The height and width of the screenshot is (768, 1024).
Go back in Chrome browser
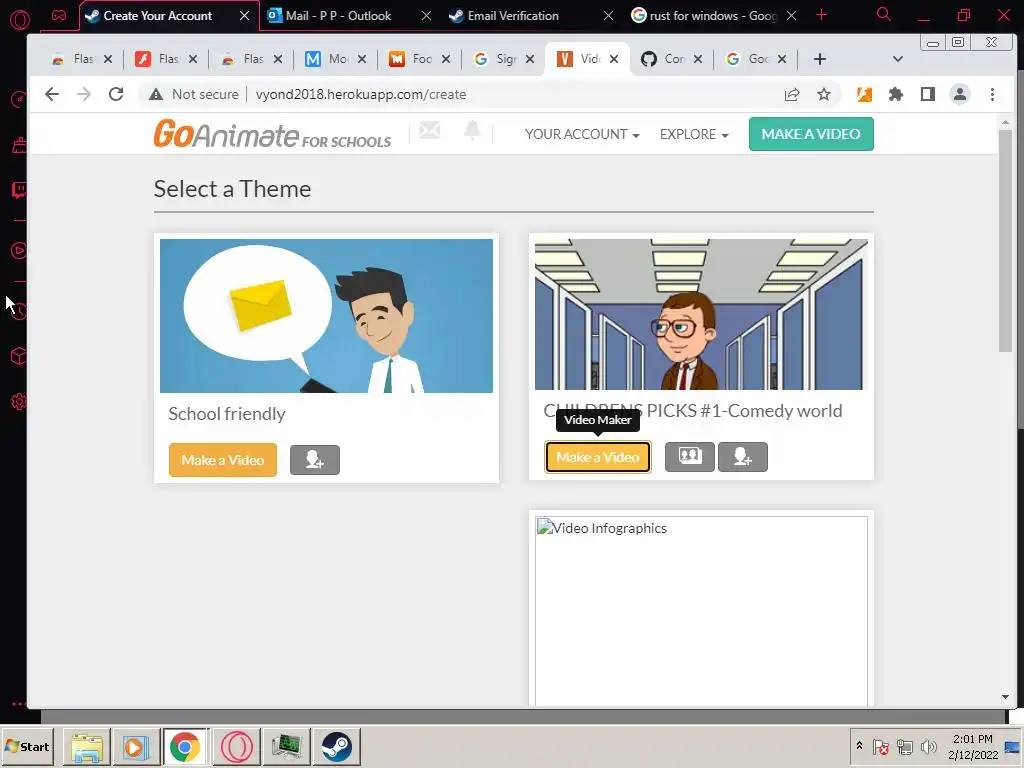(52, 94)
